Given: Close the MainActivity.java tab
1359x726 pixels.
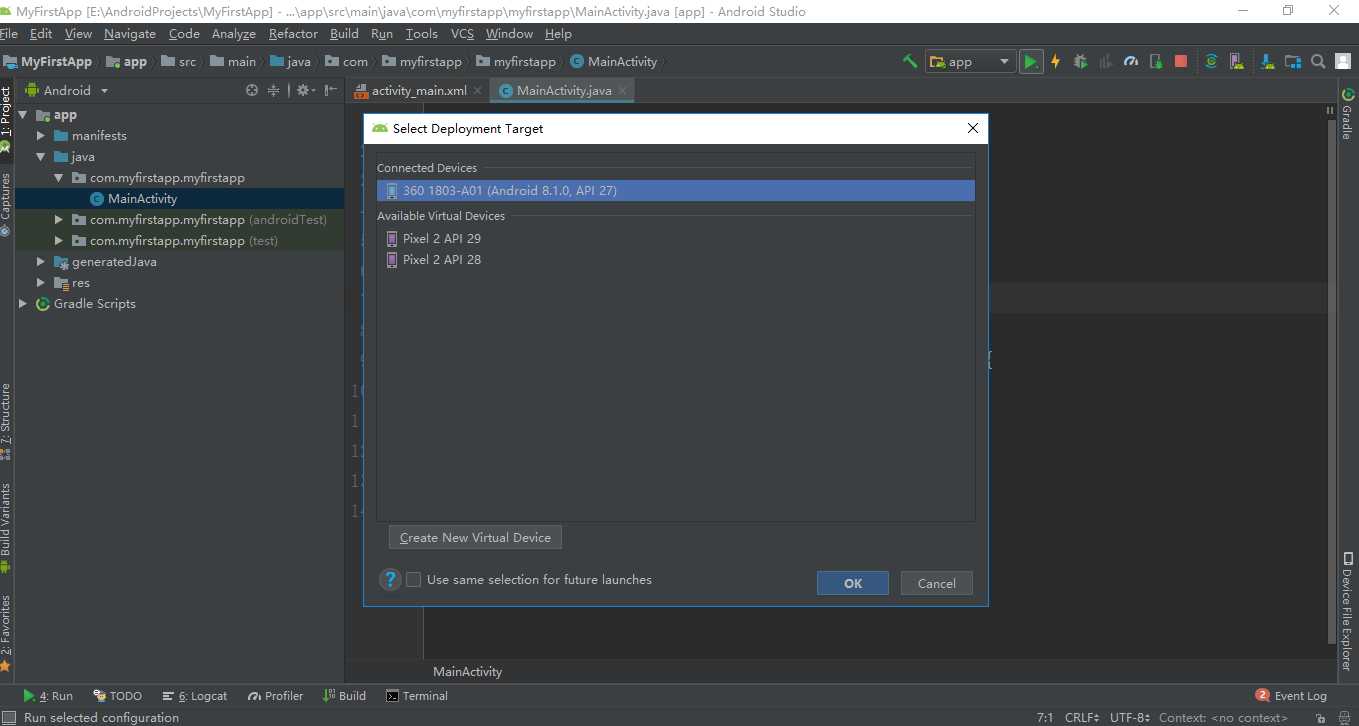Looking at the screenshot, I should pyautogui.click(x=623, y=90).
